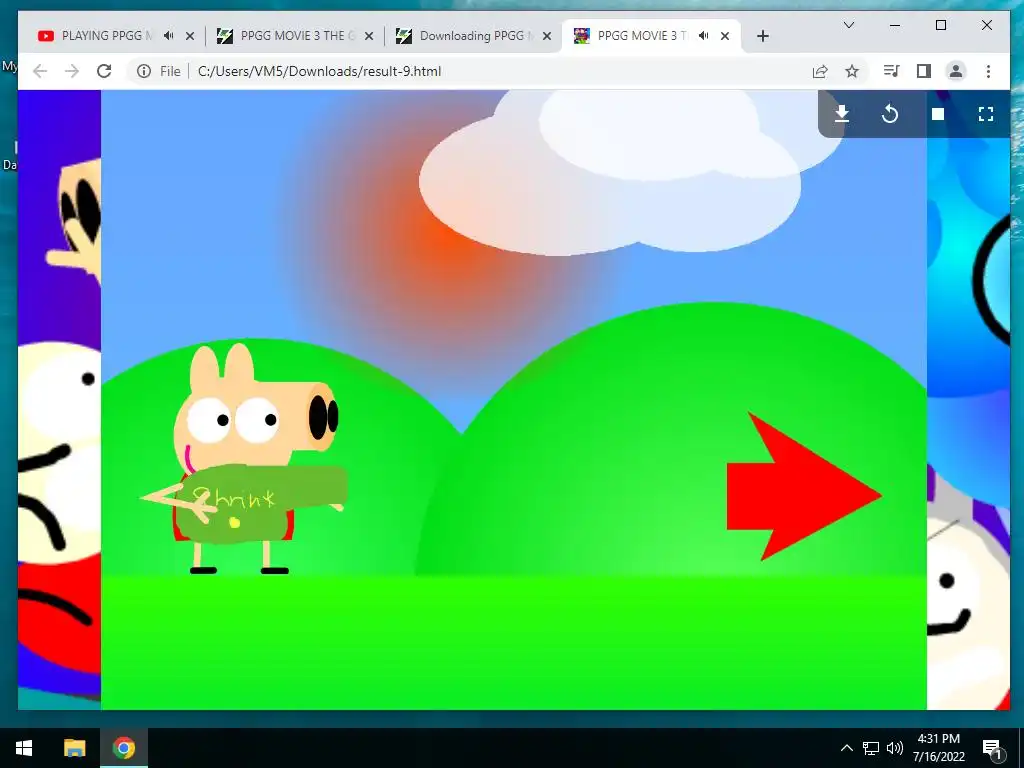
Task: Close the PLAYING PPGG YouTube tab
Action: pyautogui.click(x=190, y=36)
